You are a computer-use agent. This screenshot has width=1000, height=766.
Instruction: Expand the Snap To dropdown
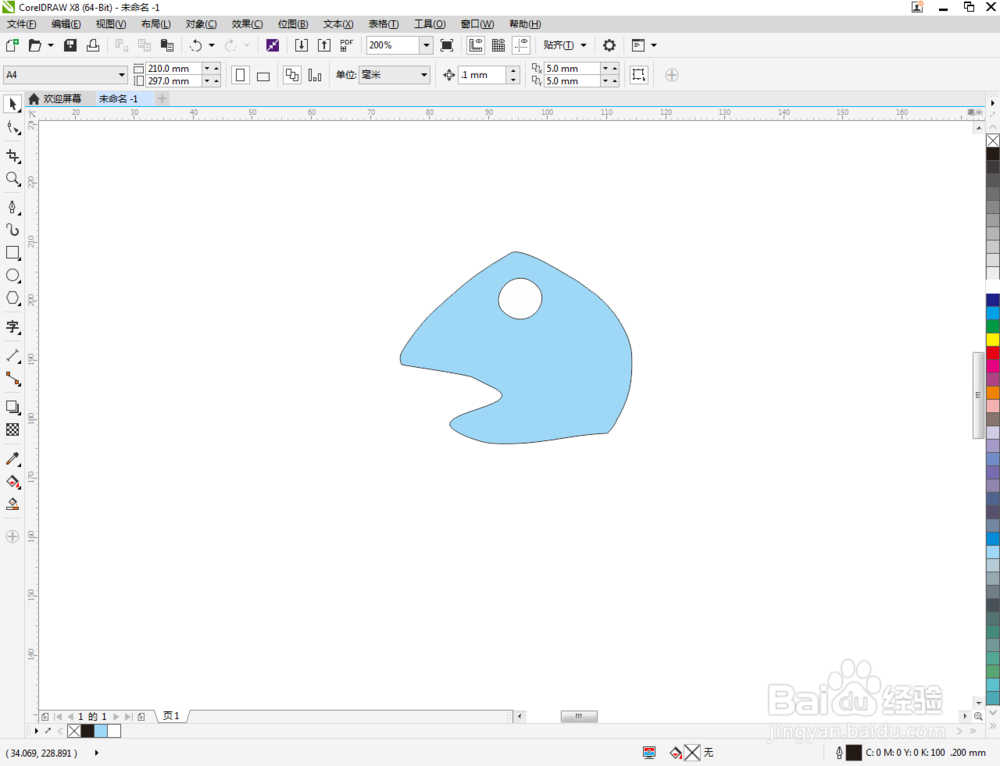coord(584,45)
